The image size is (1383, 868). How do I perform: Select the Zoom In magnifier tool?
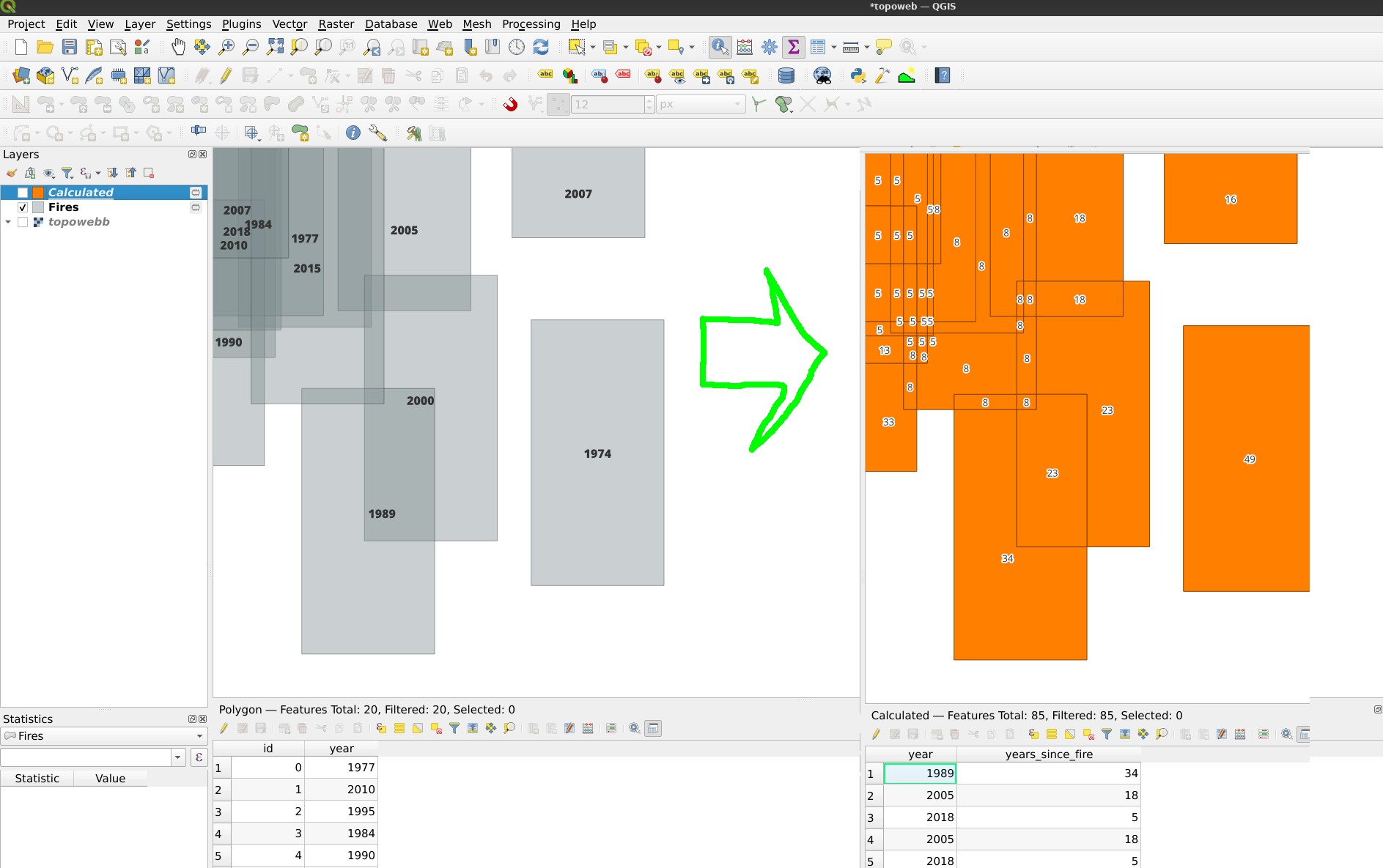tap(226, 48)
